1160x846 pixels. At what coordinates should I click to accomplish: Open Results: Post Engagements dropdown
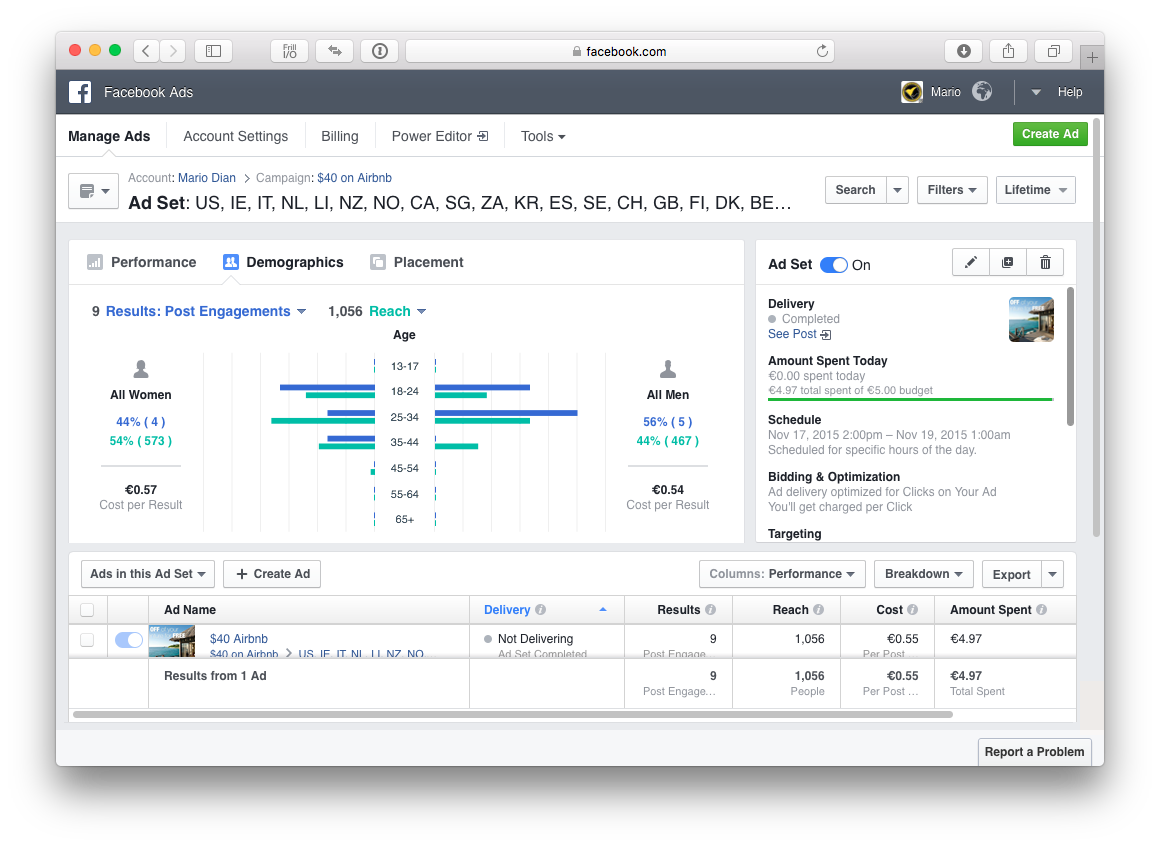(206, 311)
